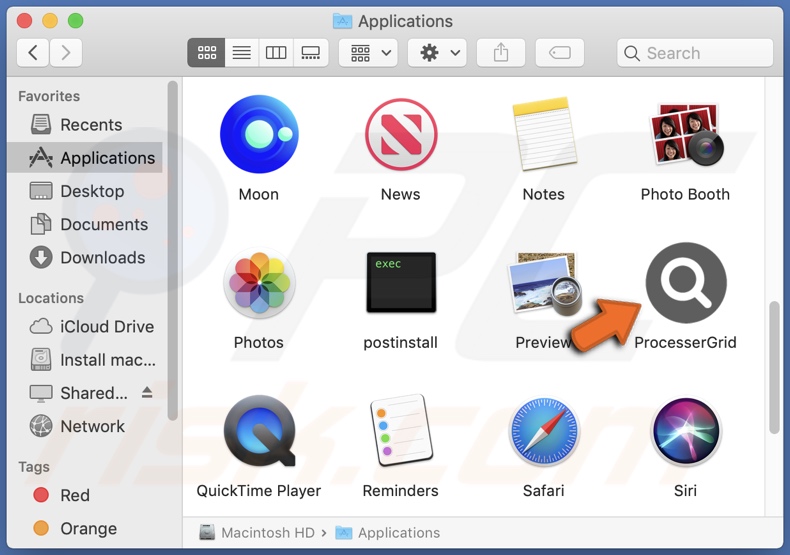
Task: Open iCloud Drive in the sidebar
Action: [x=85, y=326]
